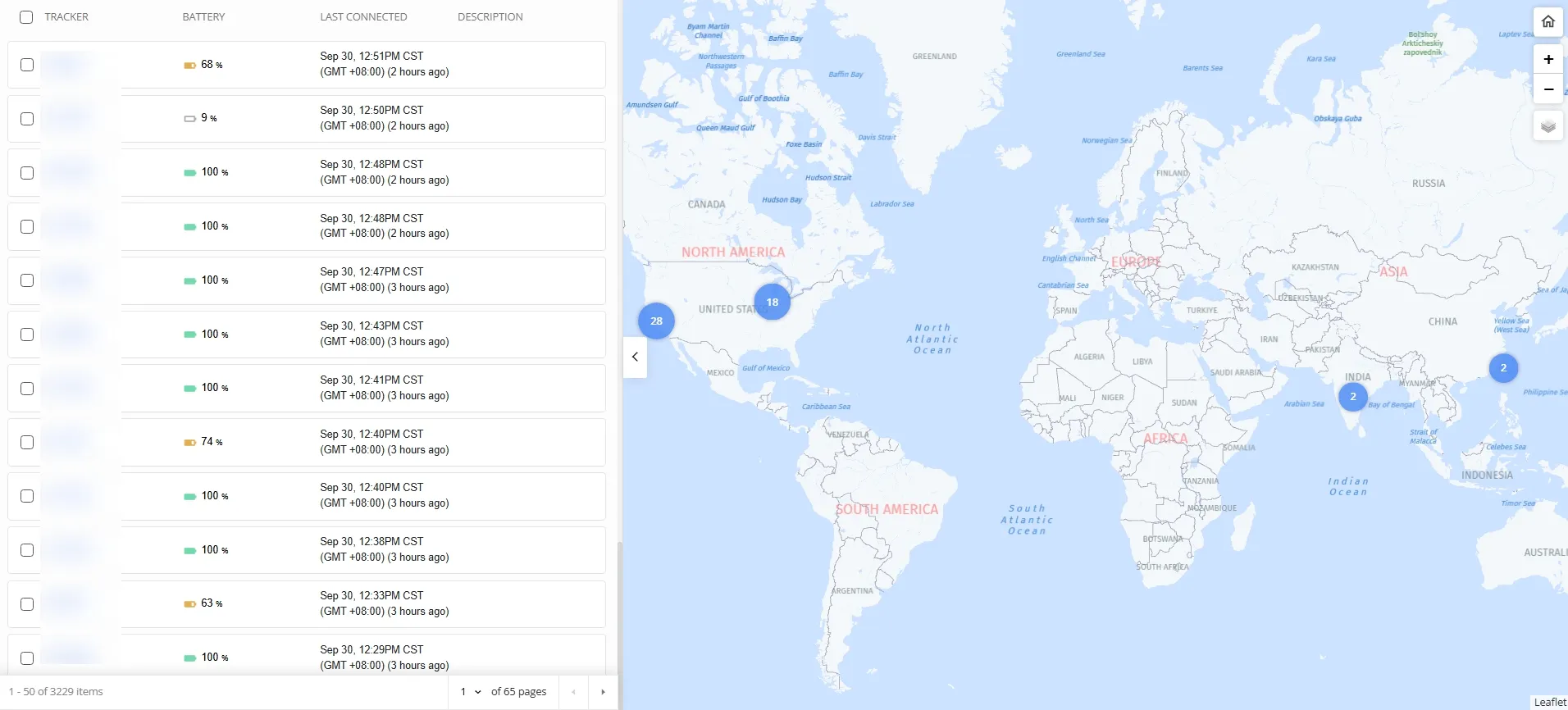This screenshot has height=710, width=1568.
Task: Click the DESCRIPTION column header
Action: pyautogui.click(x=490, y=17)
